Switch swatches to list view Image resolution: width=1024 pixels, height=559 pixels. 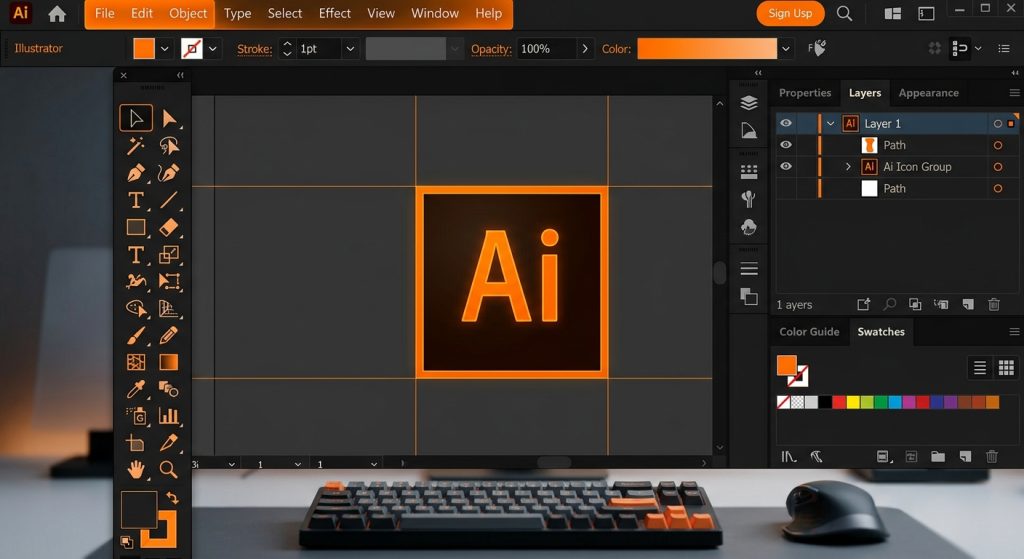[980, 368]
